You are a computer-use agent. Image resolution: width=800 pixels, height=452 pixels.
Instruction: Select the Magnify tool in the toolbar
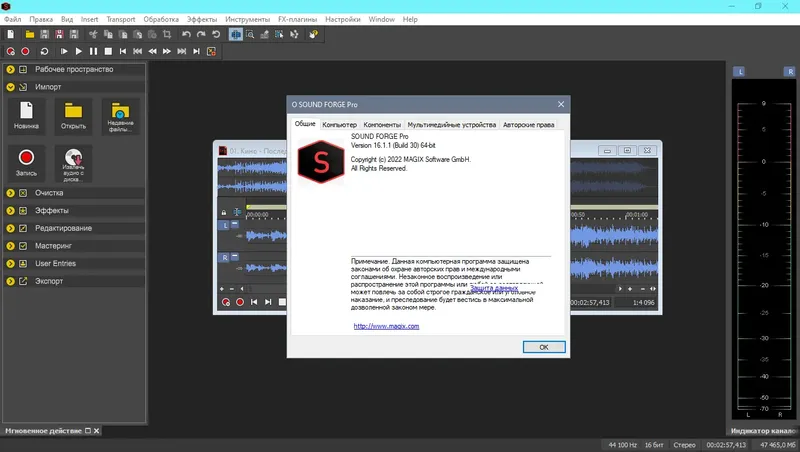250,34
